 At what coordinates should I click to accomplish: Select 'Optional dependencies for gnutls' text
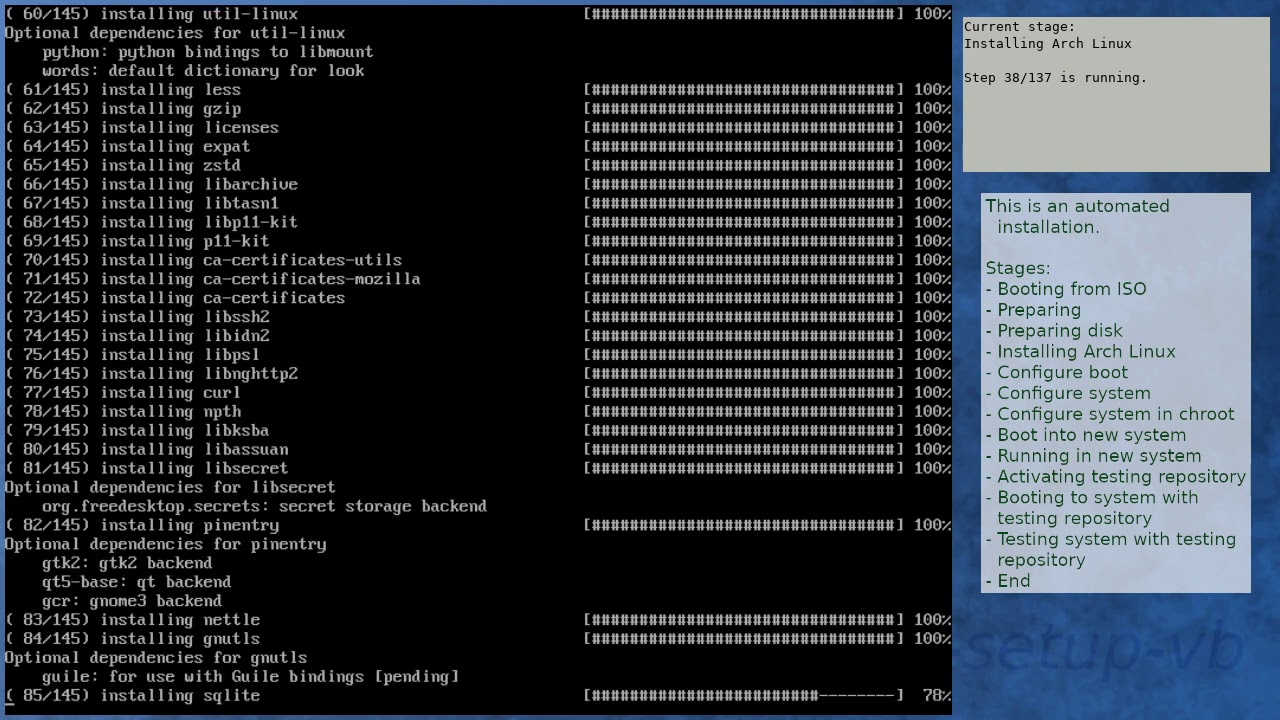tap(155, 658)
